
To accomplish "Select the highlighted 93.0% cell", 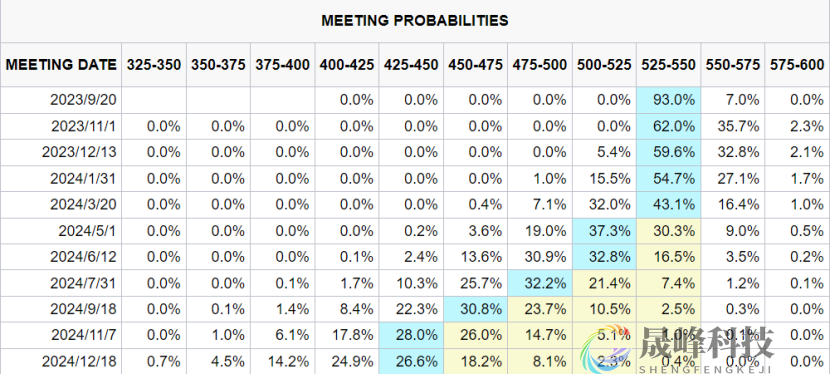I will [669, 100].
